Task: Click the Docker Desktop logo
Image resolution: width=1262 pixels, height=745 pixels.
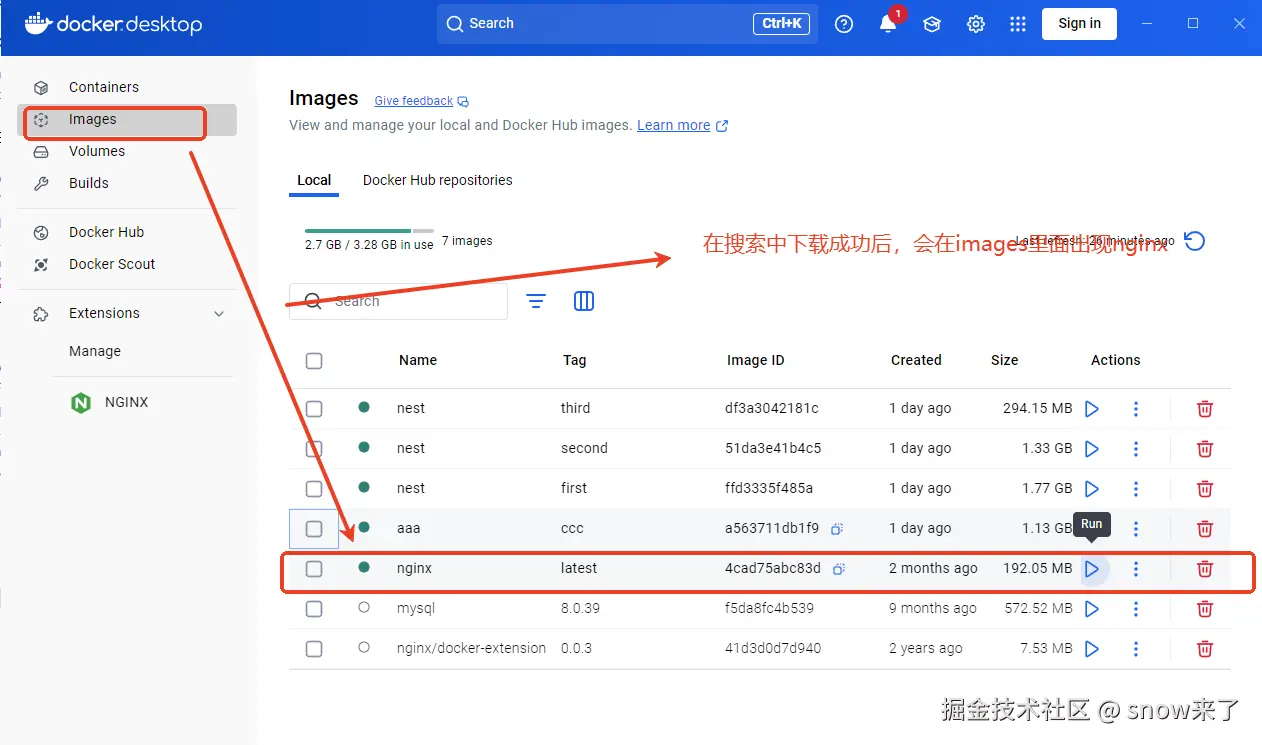Action: point(113,24)
